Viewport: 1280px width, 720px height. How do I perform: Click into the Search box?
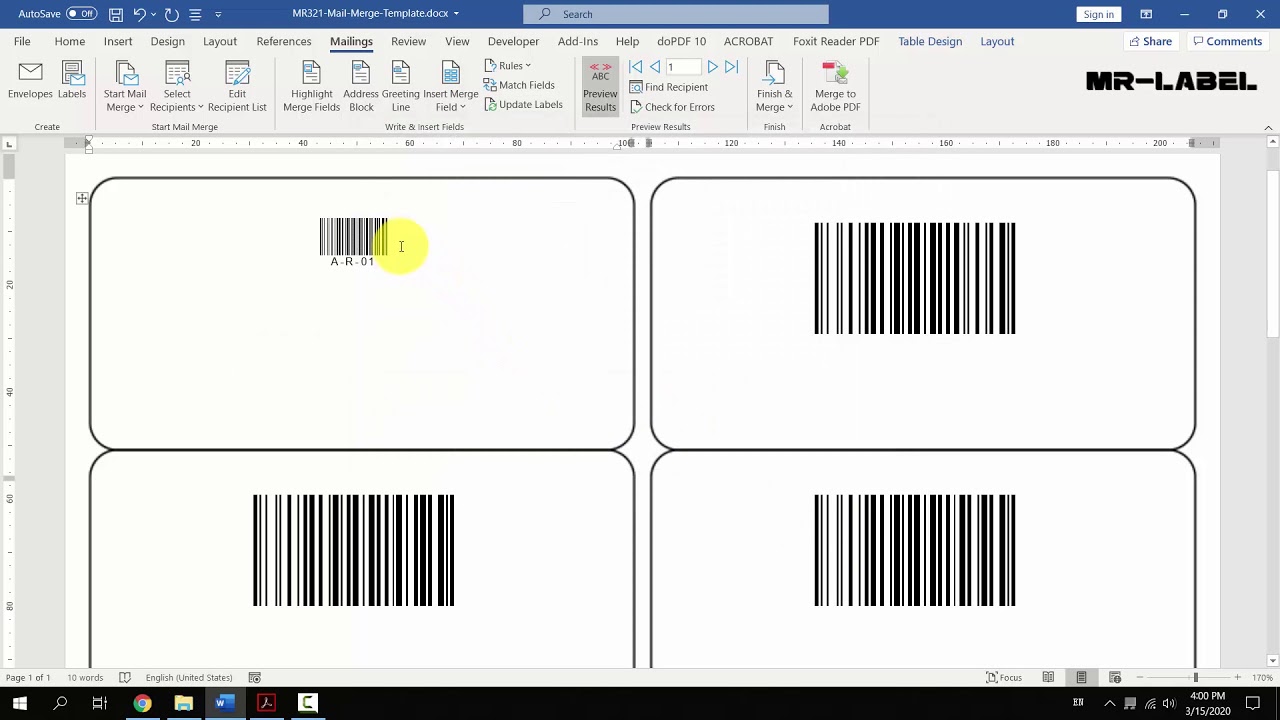676,14
